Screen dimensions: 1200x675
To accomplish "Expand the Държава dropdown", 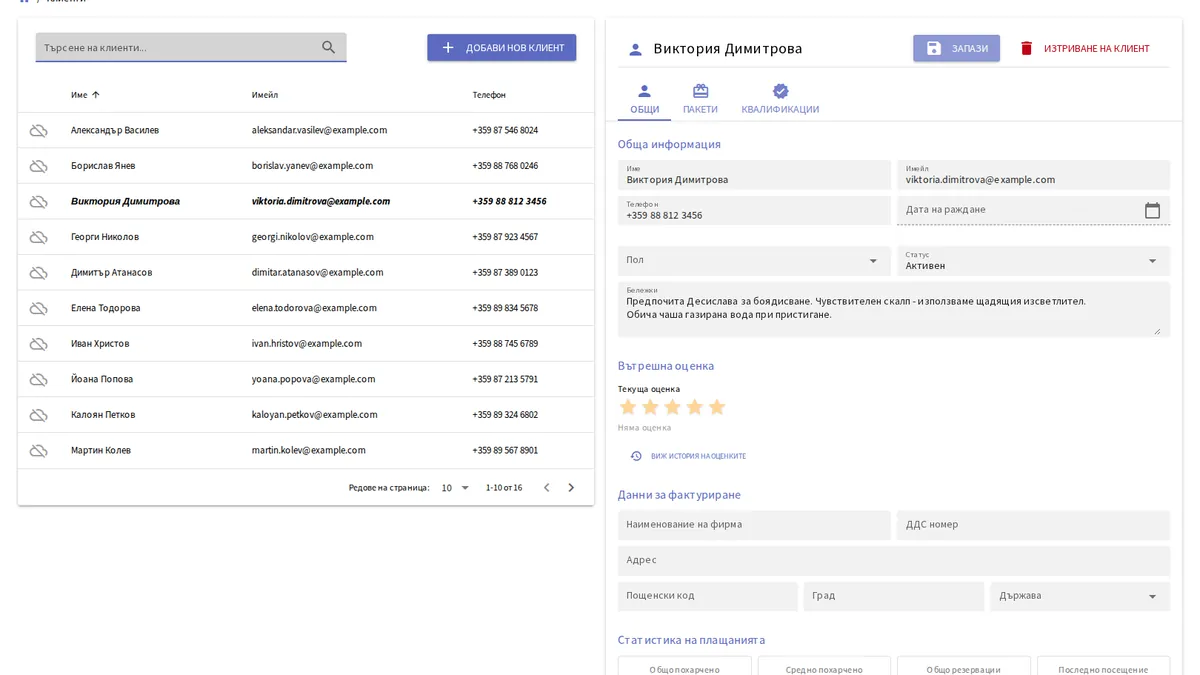I will (1080, 596).
